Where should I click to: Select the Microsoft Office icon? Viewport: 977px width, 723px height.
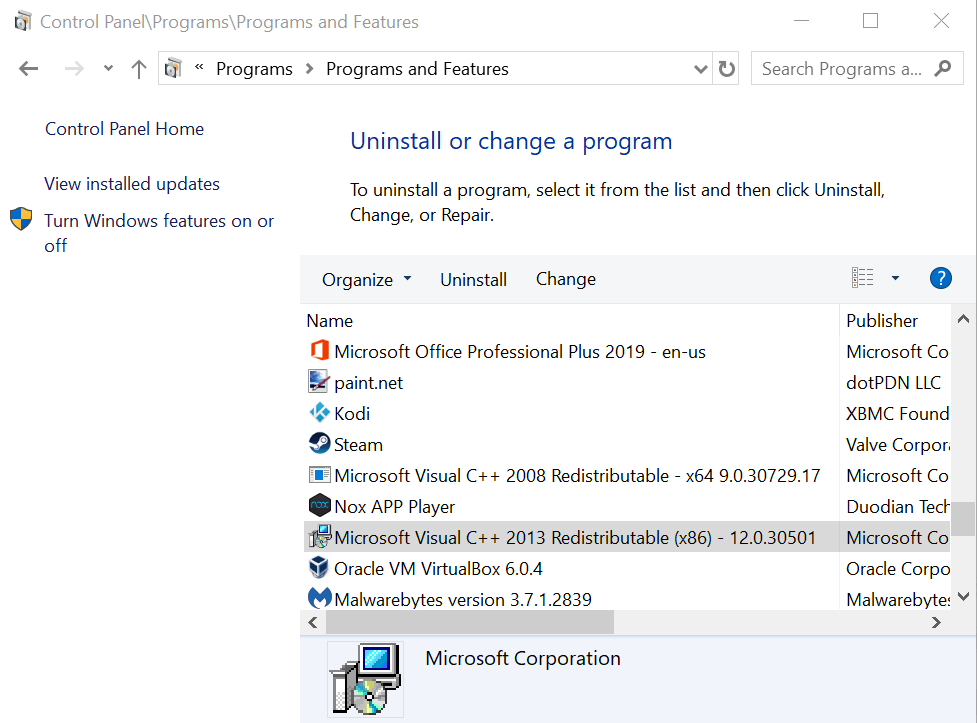[320, 350]
